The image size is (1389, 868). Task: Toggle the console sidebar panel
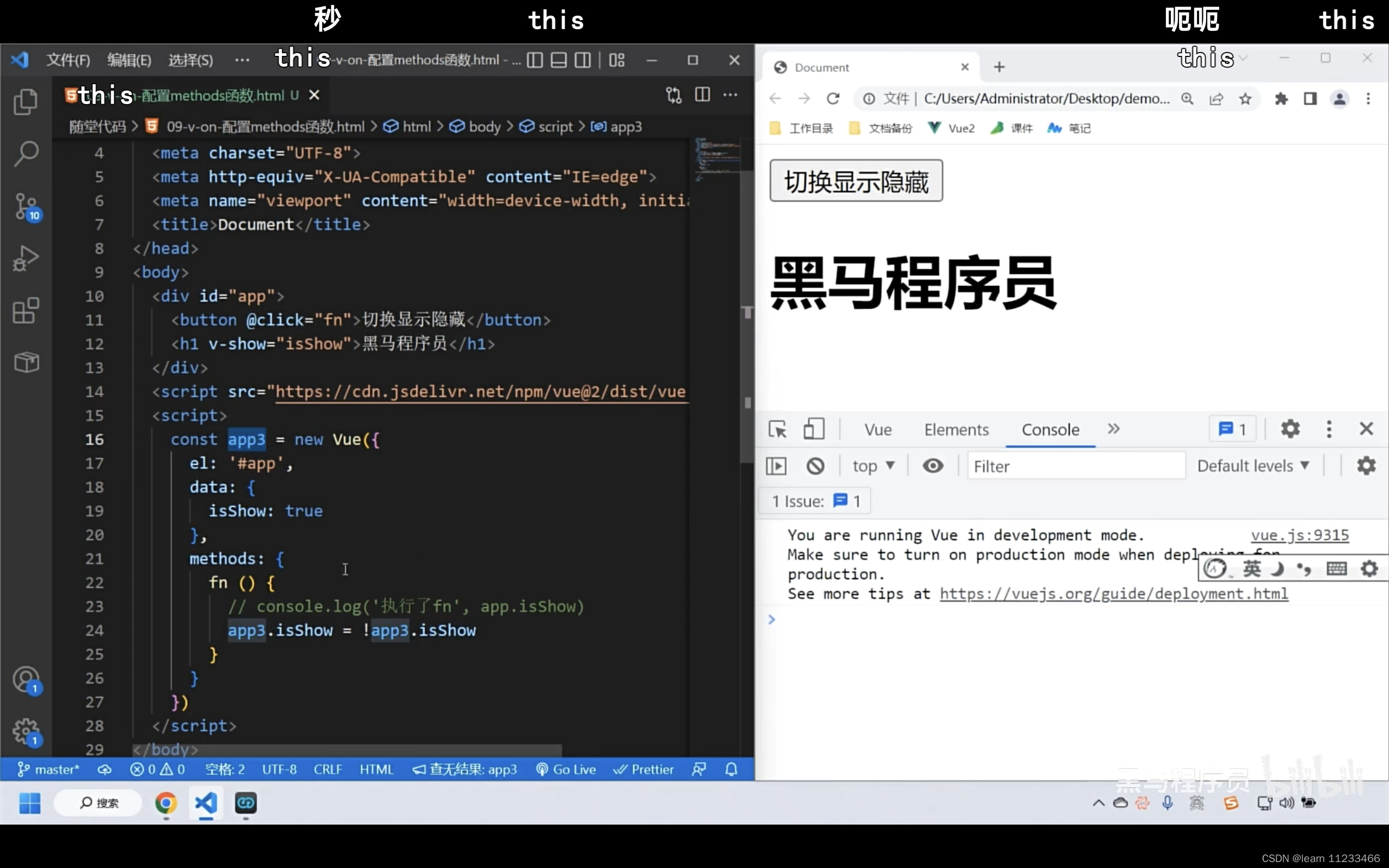[x=776, y=465]
